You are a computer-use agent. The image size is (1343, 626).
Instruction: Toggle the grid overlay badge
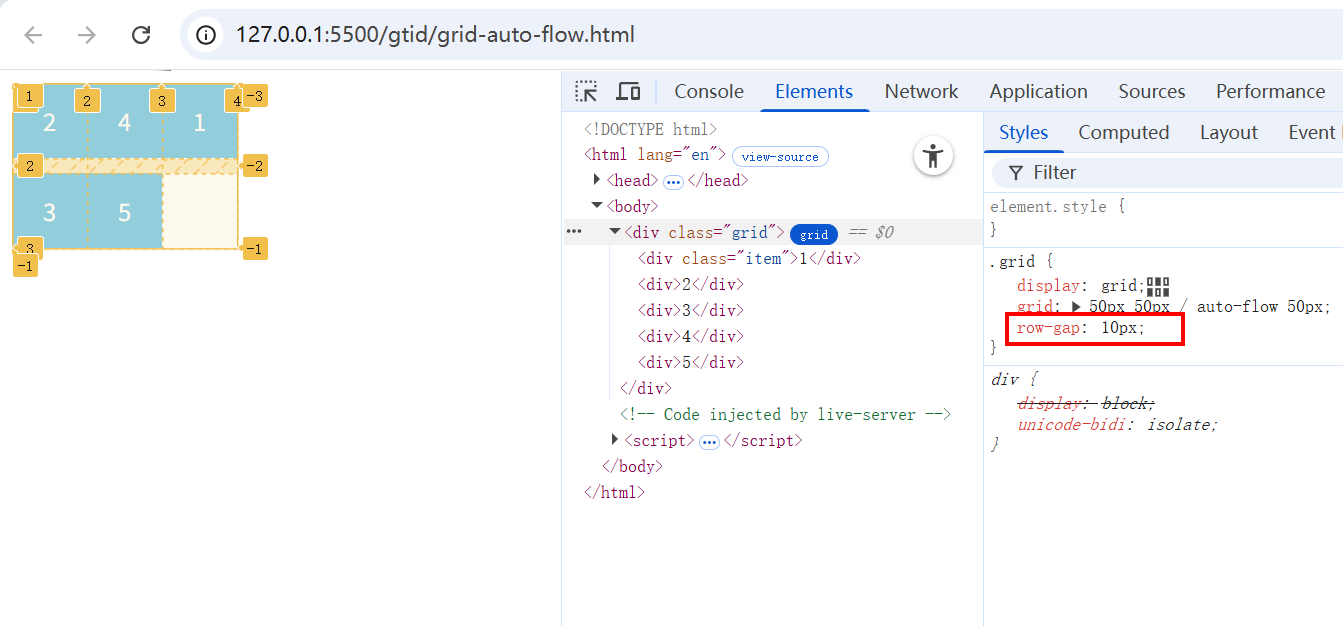click(x=814, y=234)
